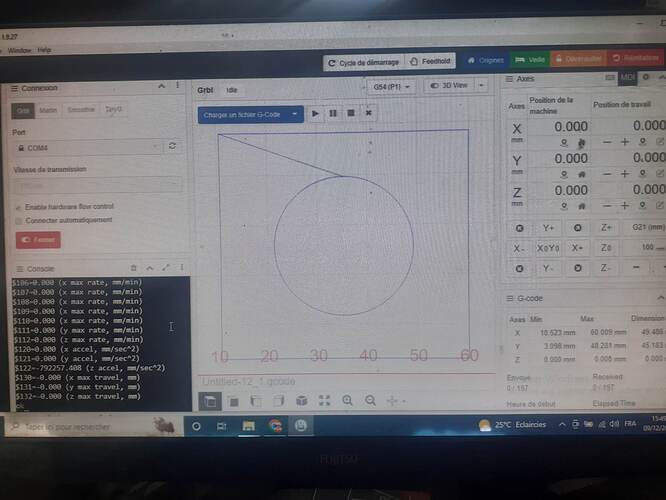Toggle Connecter automatiquement checkbox
Viewport: 666px width, 500px height.
coord(18,221)
